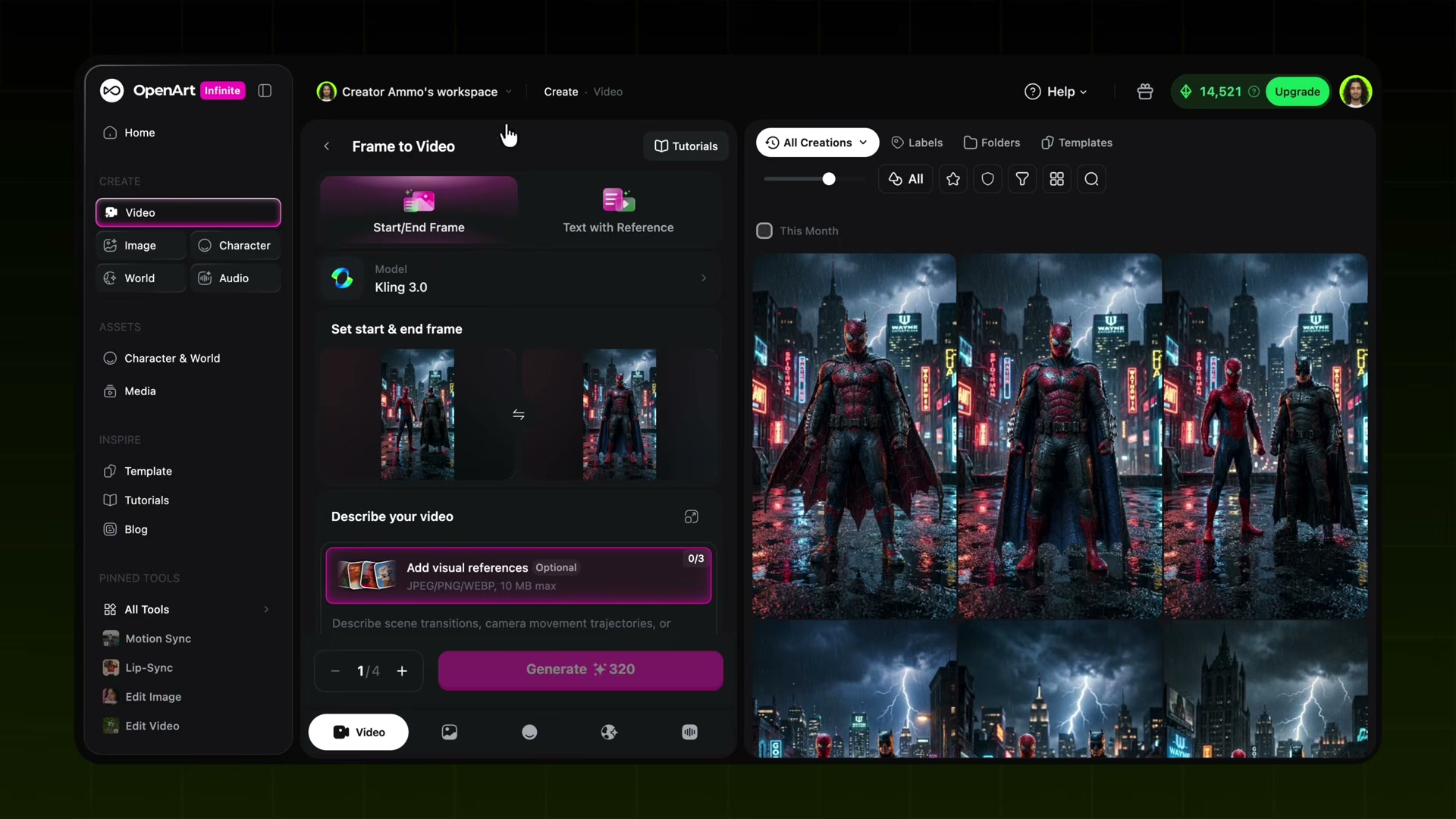Screen dimensions: 1456x819
Task: Open first creation with red caped hero
Action: 854,436
